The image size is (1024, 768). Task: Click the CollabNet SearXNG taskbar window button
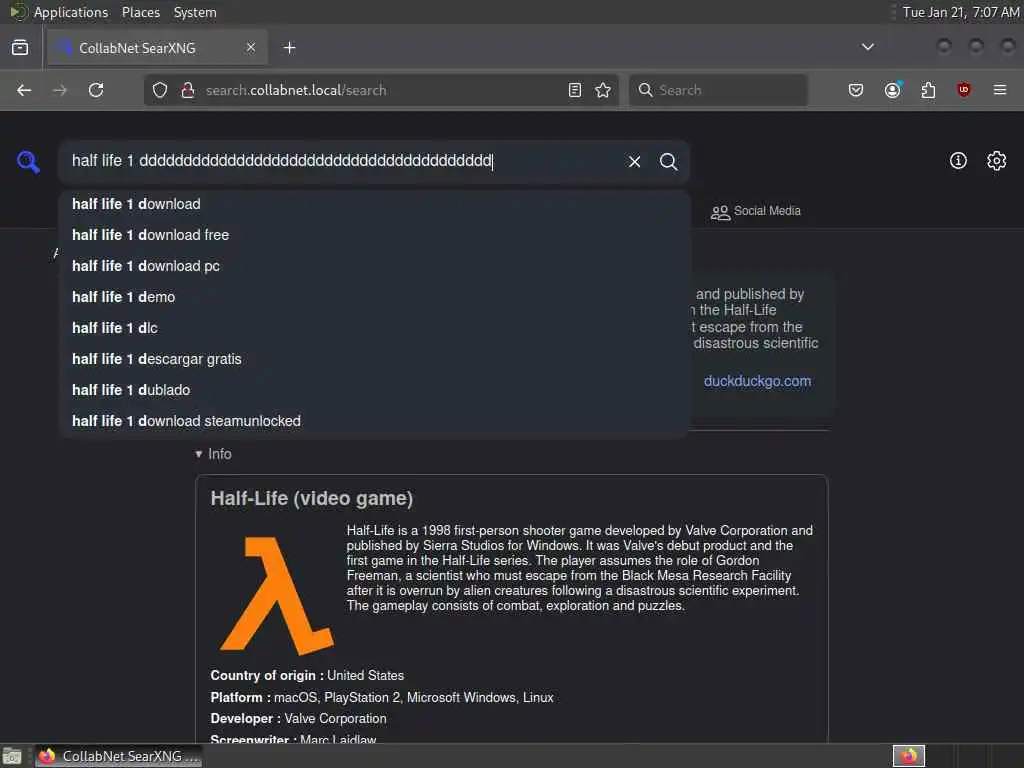tap(119, 757)
